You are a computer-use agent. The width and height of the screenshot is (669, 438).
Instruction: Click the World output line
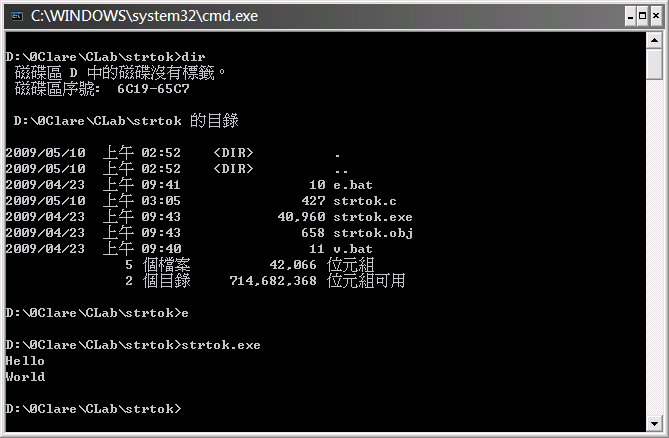(25, 377)
